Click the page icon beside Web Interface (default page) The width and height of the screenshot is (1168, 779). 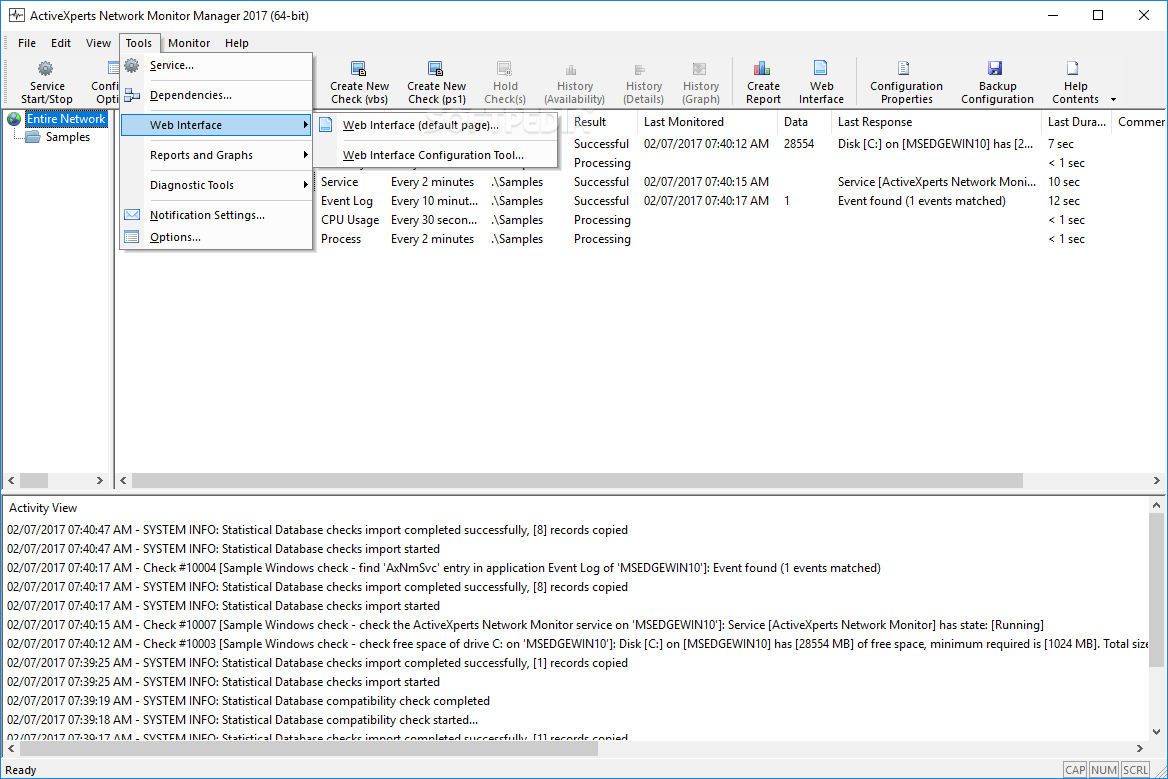326,125
